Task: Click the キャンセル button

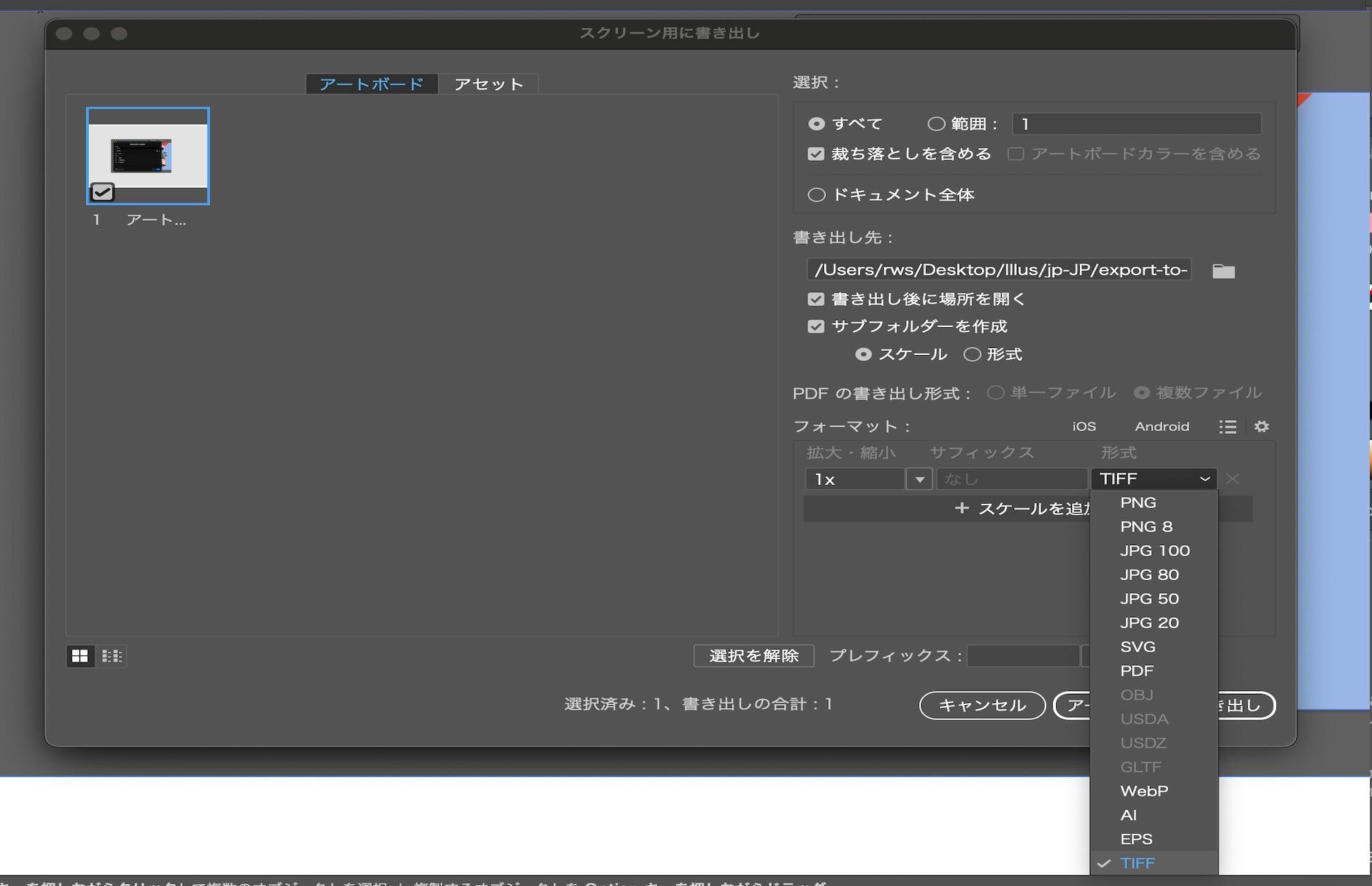Action: (x=982, y=705)
